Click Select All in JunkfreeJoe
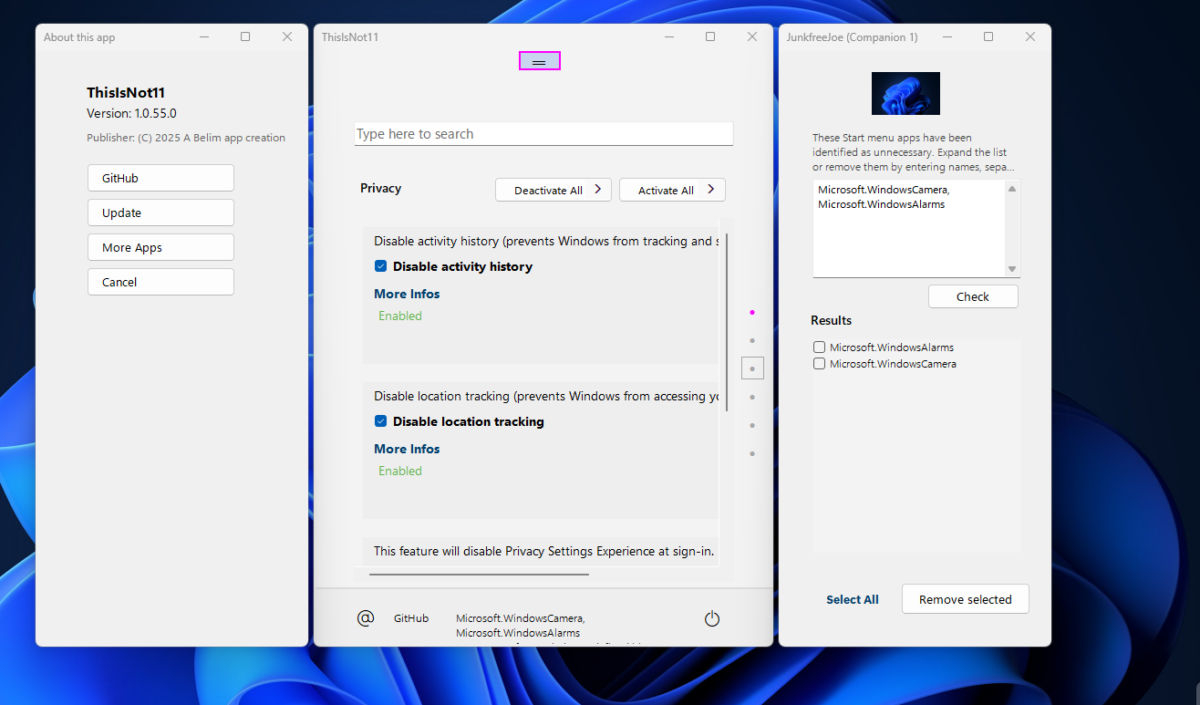The width and height of the screenshot is (1200, 705). [x=852, y=599]
